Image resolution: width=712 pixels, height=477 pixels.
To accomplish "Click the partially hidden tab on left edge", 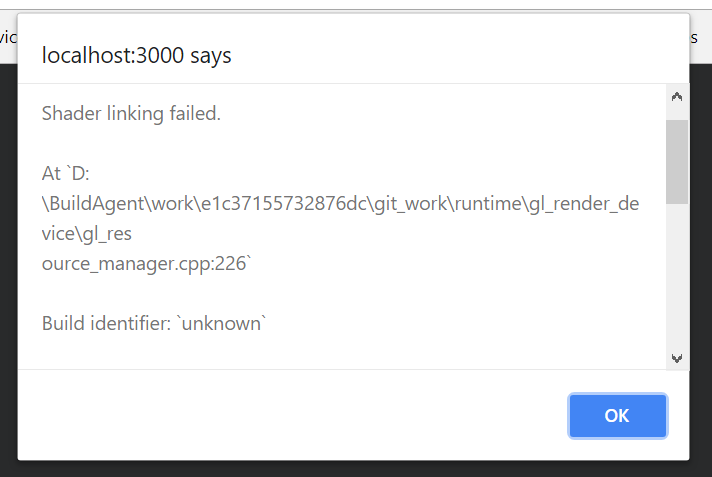I will coord(8,36).
